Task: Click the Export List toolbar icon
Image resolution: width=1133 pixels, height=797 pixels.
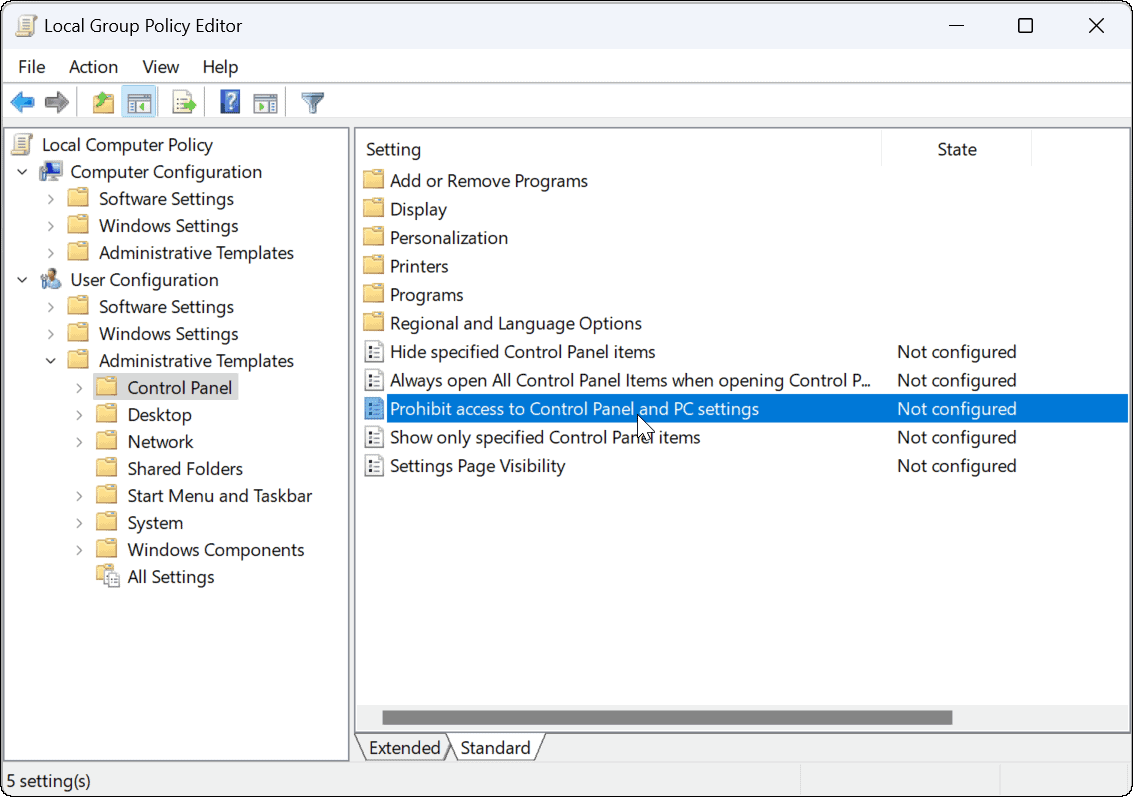Action: (184, 102)
